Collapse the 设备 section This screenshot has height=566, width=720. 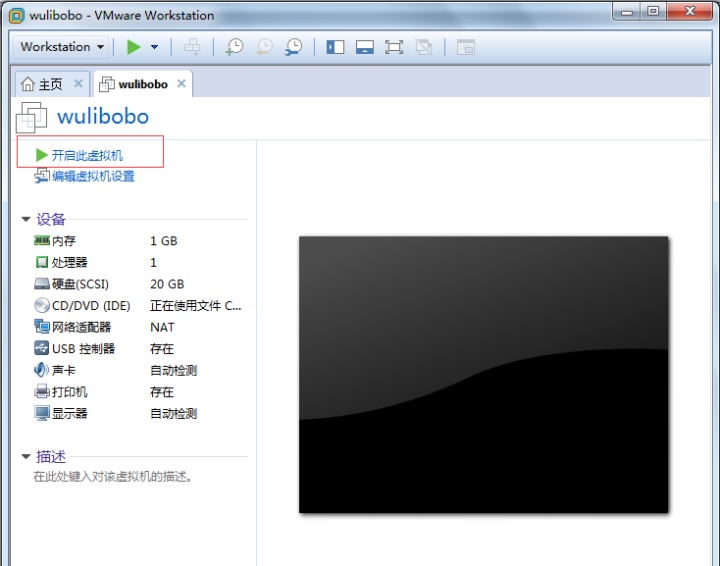click(x=26, y=219)
